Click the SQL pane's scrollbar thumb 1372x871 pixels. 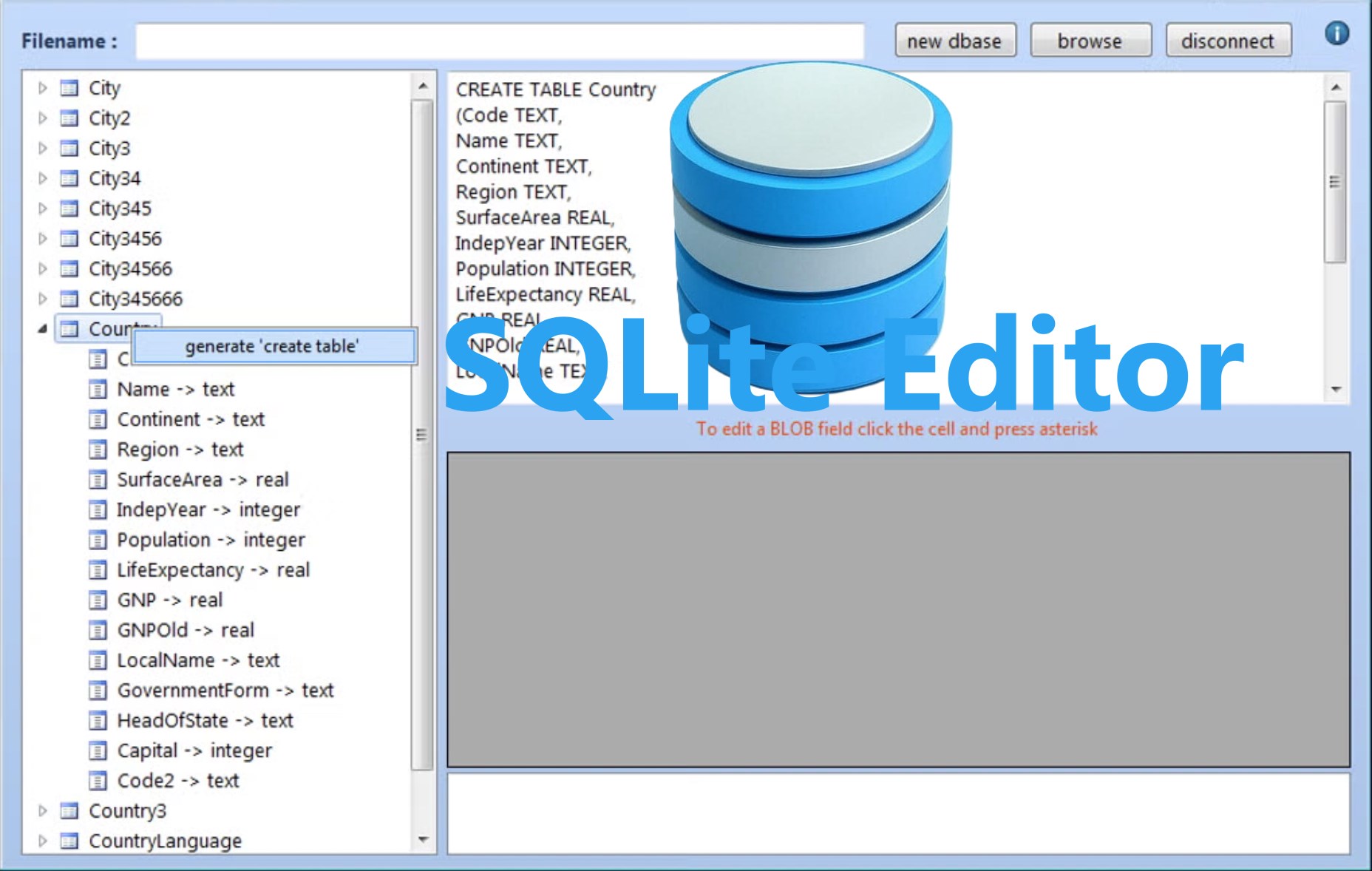click(1335, 182)
